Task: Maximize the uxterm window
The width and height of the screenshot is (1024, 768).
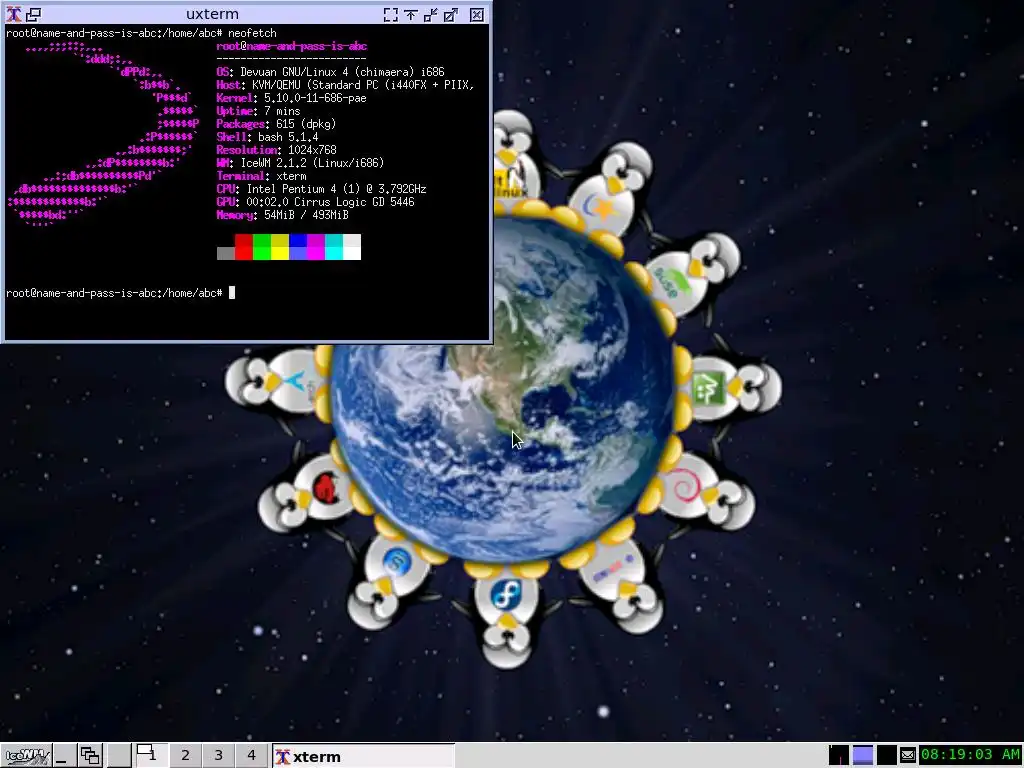Action: click(x=451, y=14)
